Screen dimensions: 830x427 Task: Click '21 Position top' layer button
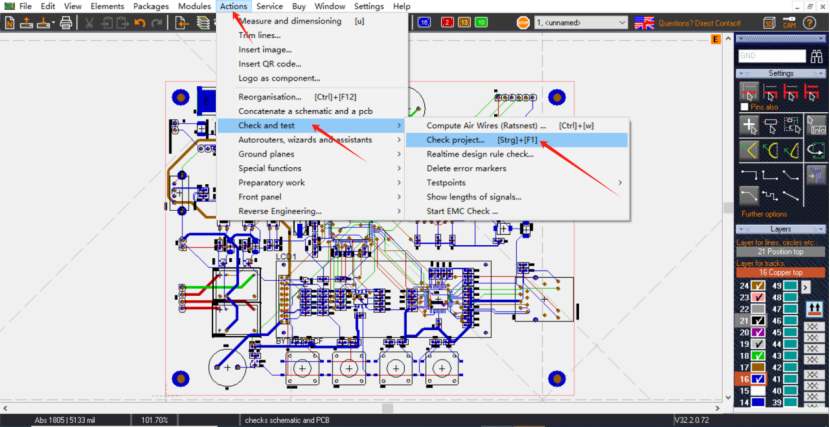(781, 252)
